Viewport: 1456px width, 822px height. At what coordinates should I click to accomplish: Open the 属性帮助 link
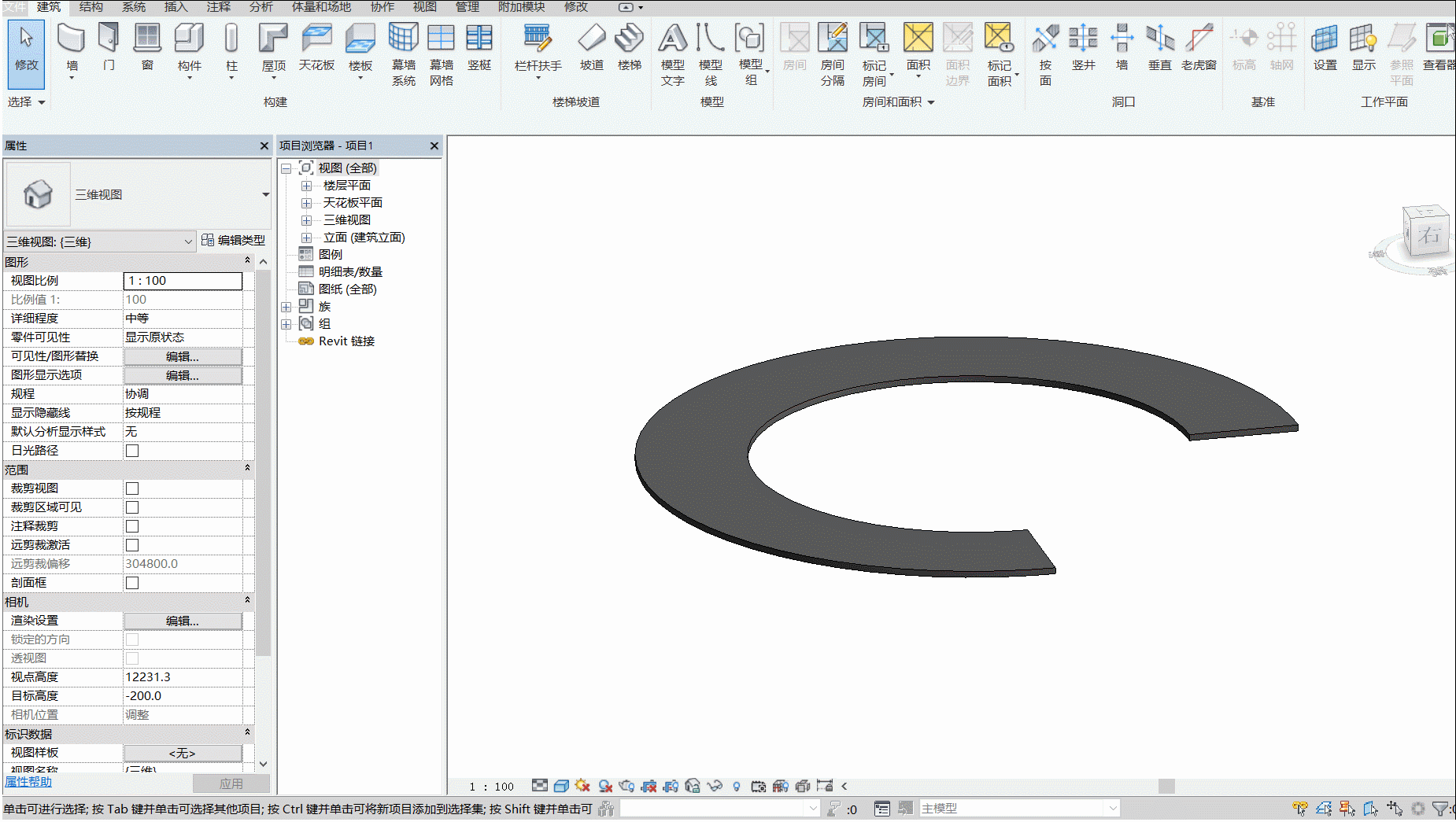28,781
